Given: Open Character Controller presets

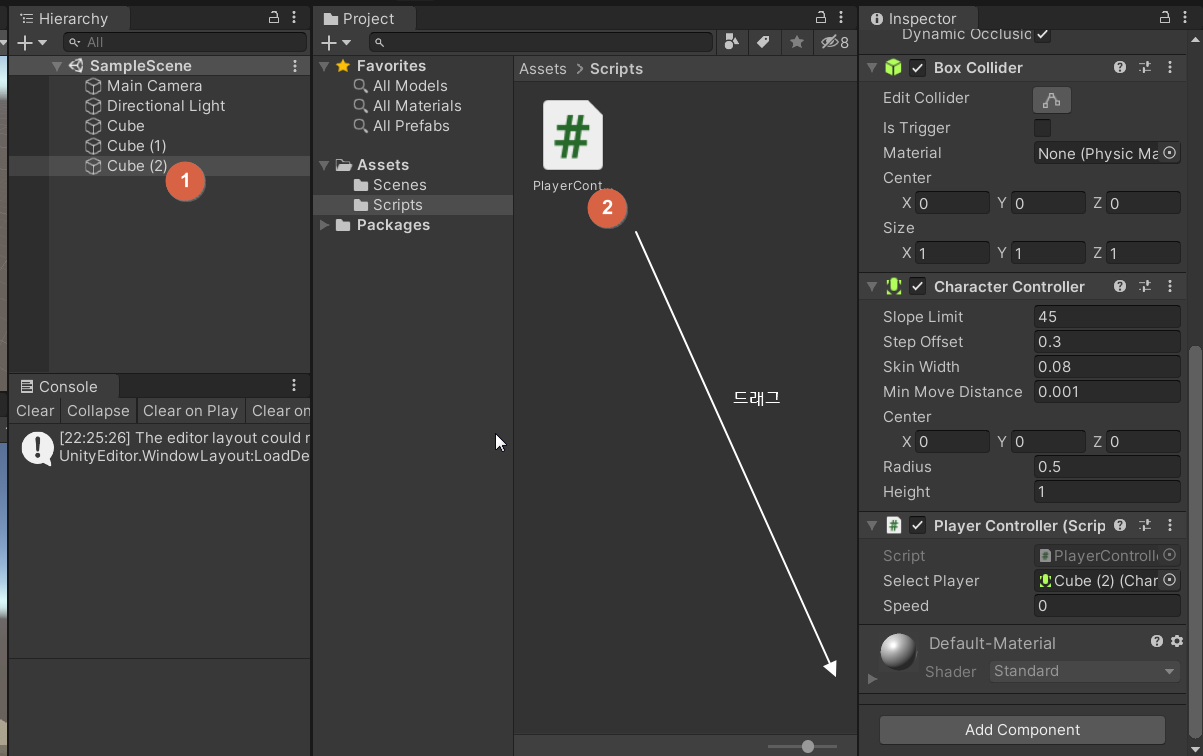Looking at the screenshot, I should tap(1145, 286).
